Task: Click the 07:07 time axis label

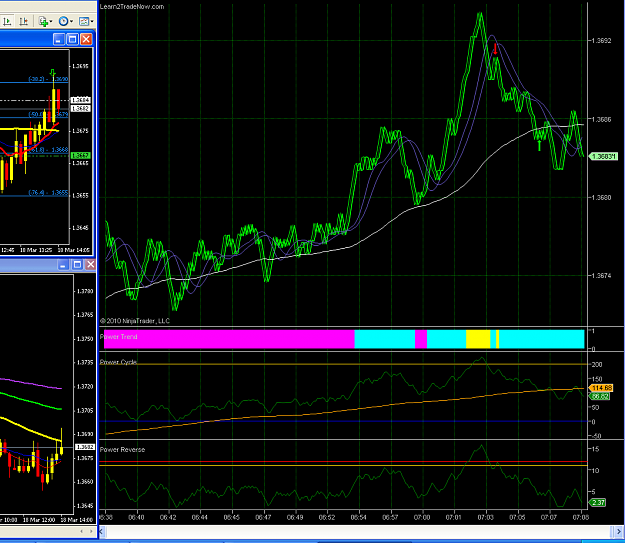Action: pyautogui.click(x=549, y=517)
